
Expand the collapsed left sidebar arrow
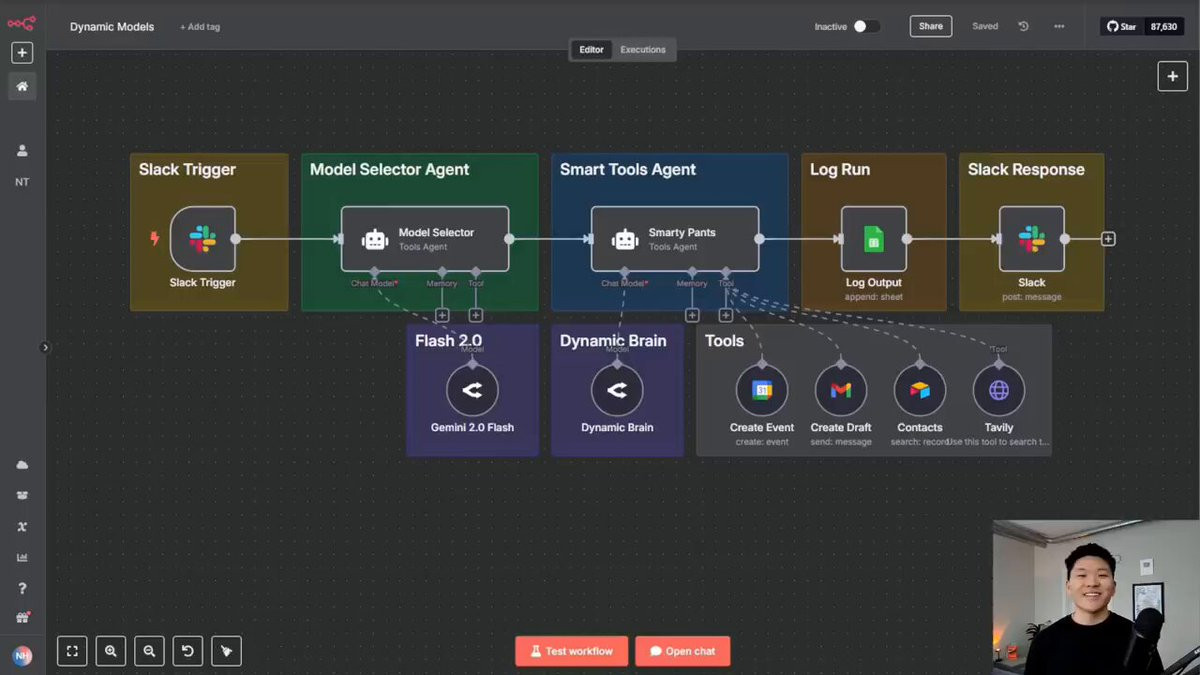pyautogui.click(x=44, y=347)
